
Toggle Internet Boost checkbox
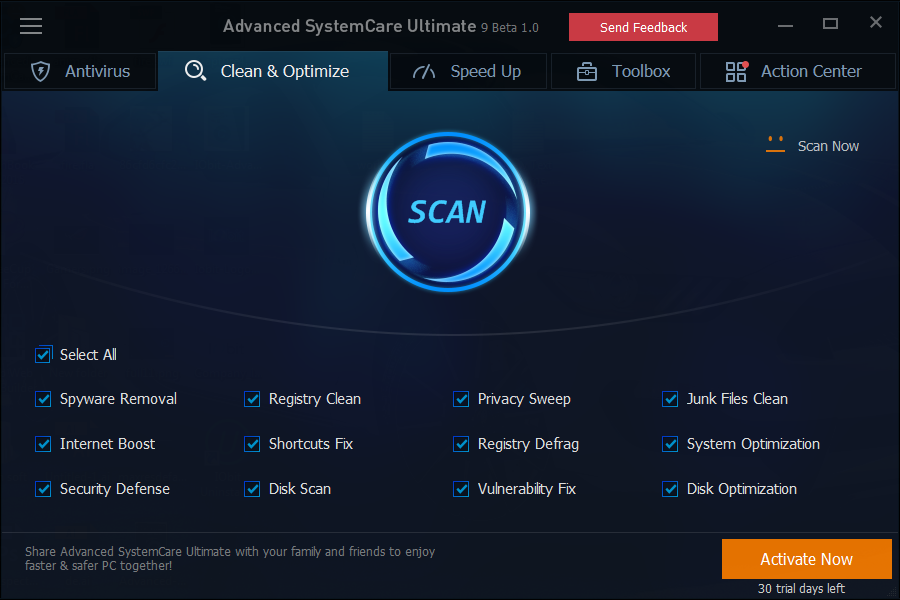tap(43, 444)
